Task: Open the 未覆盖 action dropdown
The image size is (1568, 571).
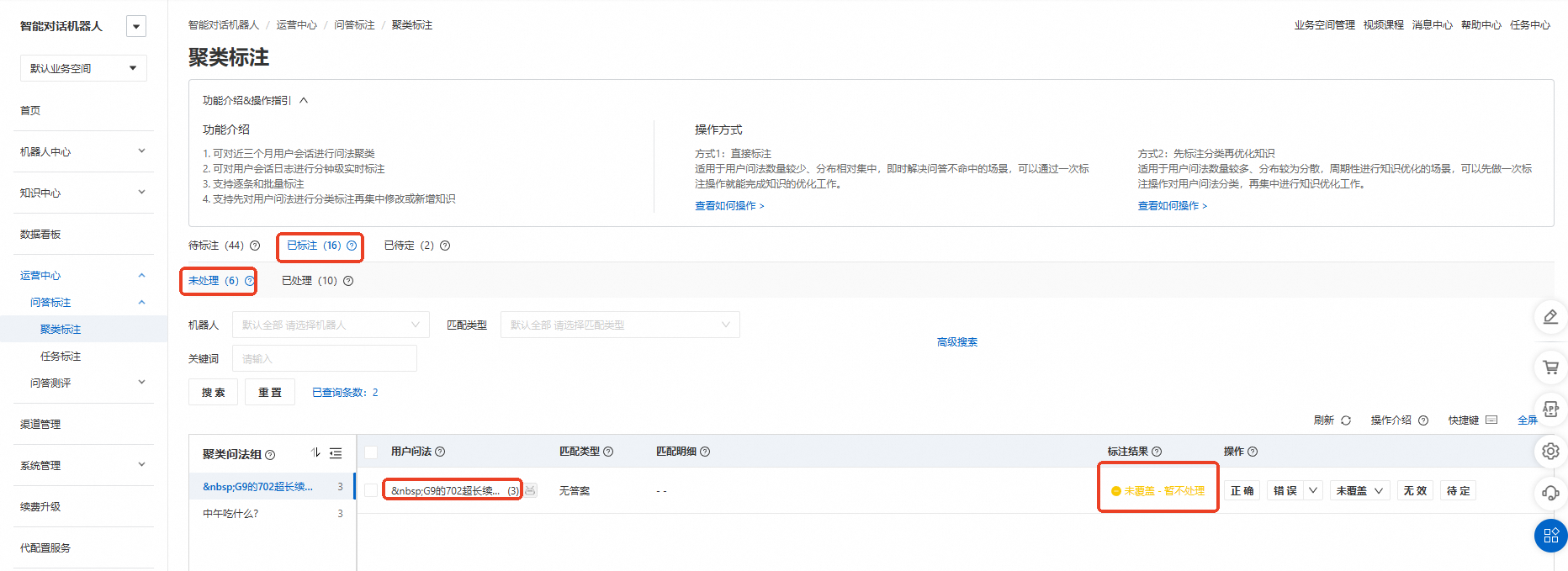Action: coord(1359,490)
